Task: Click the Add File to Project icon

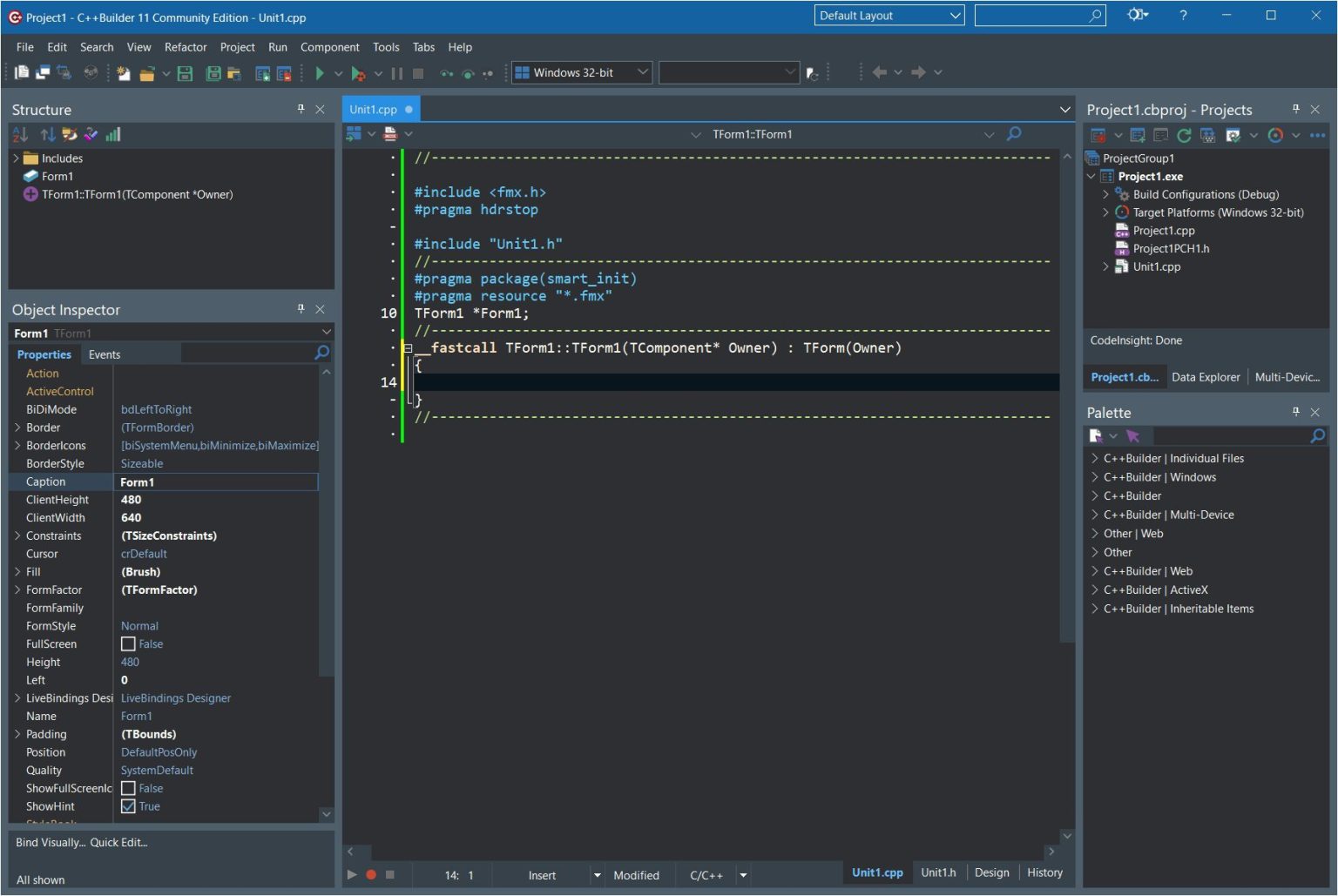Action: pyautogui.click(x=261, y=73)
